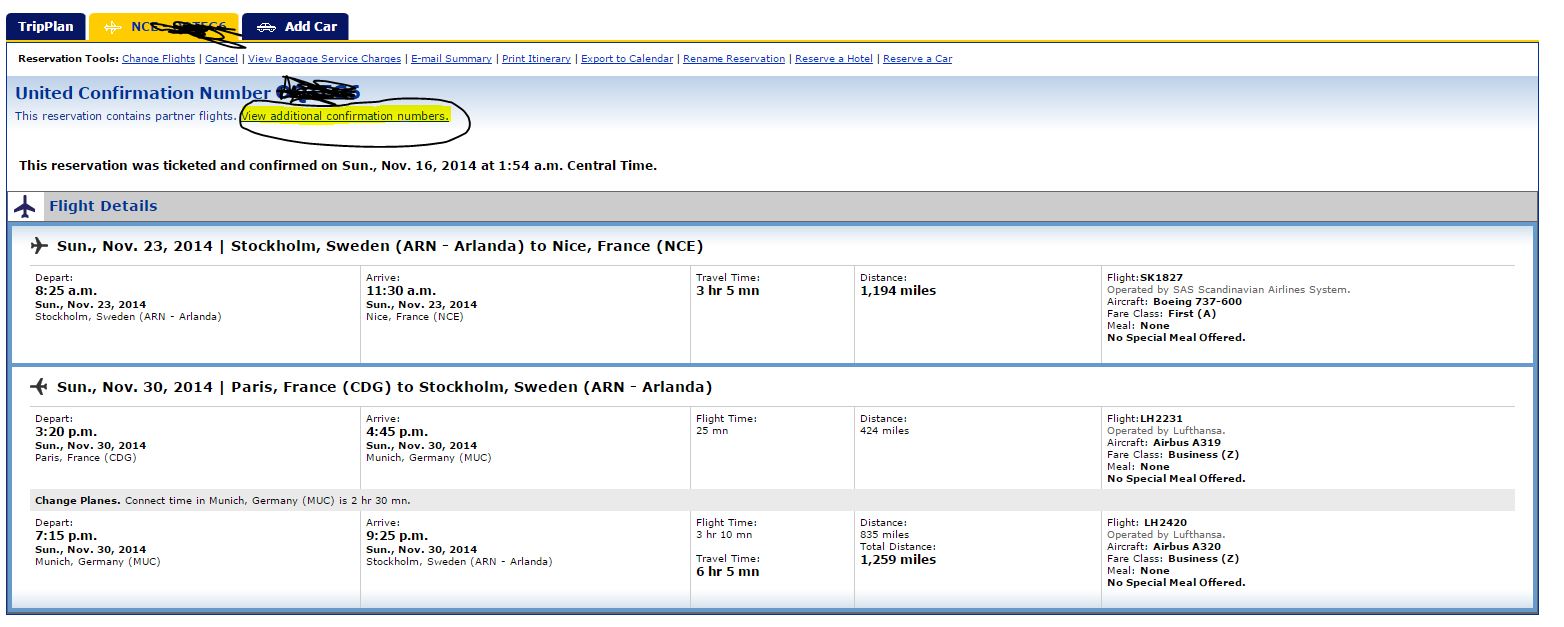Click Export to Calendar
The width and height of the screenshot is (1564, 627).
pos(626,59)
